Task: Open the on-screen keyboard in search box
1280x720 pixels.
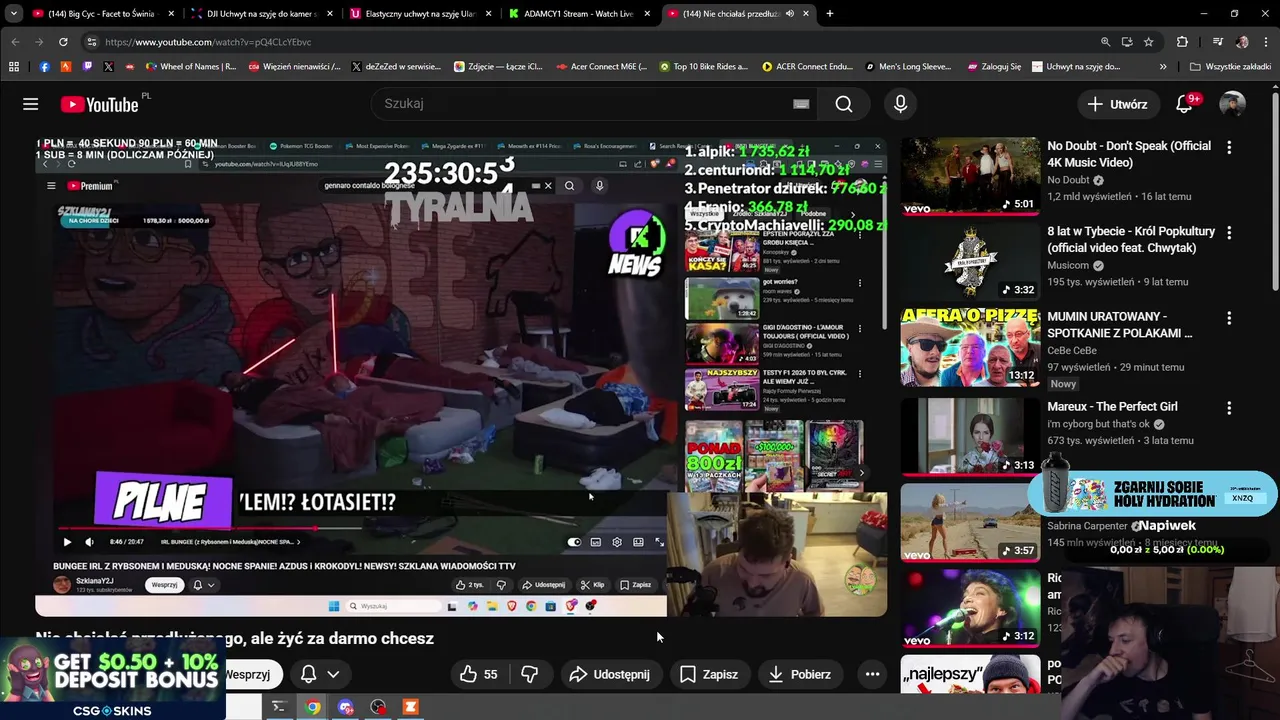Action: [x=801, y=104]
